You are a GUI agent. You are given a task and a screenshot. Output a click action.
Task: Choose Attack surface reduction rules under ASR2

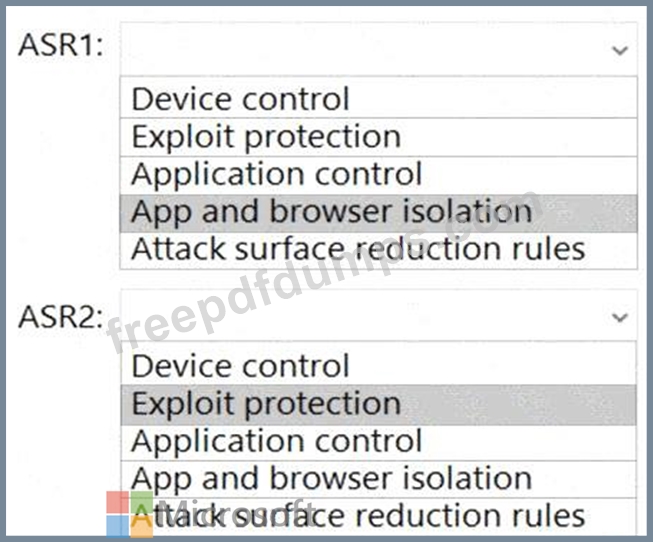click(x=357, y=515)
